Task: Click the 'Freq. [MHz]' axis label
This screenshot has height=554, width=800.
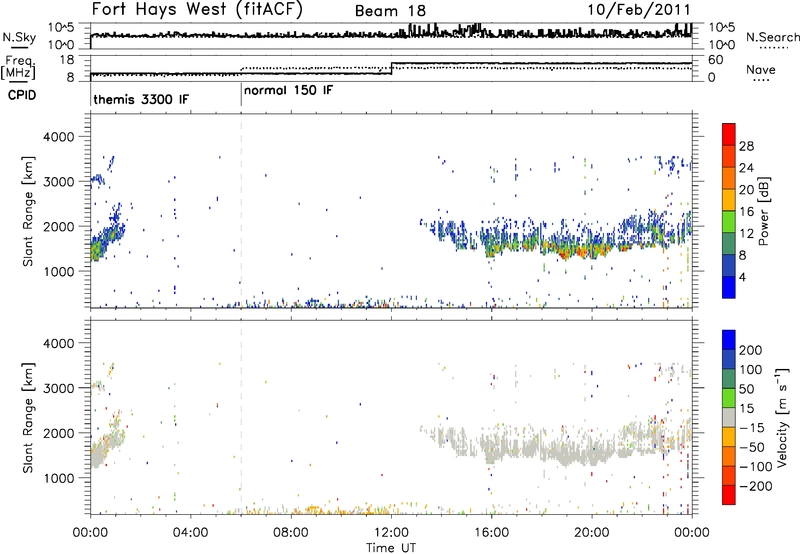Action: click(19, 67)
